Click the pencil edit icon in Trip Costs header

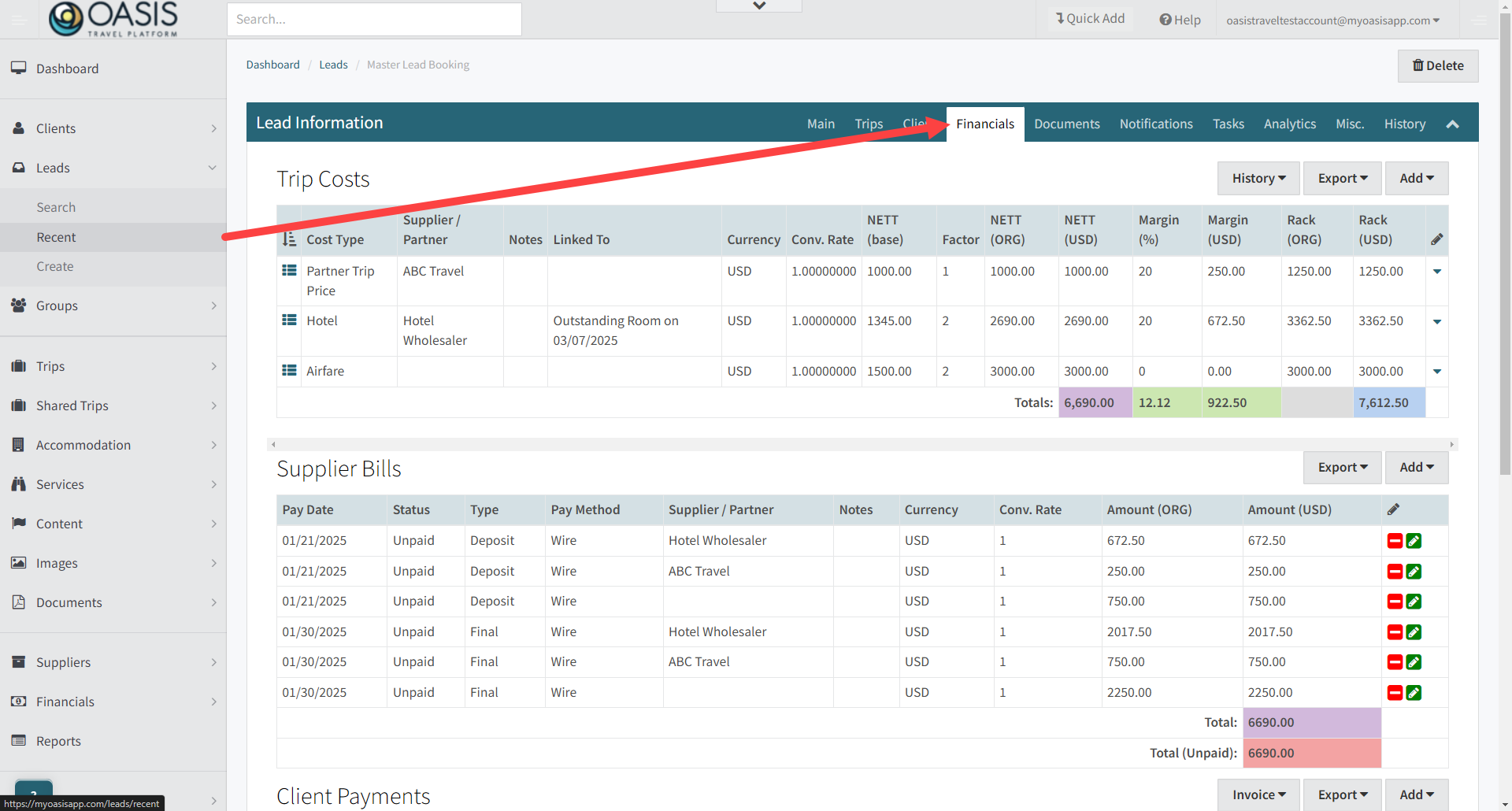click(x=1437, y=239)
